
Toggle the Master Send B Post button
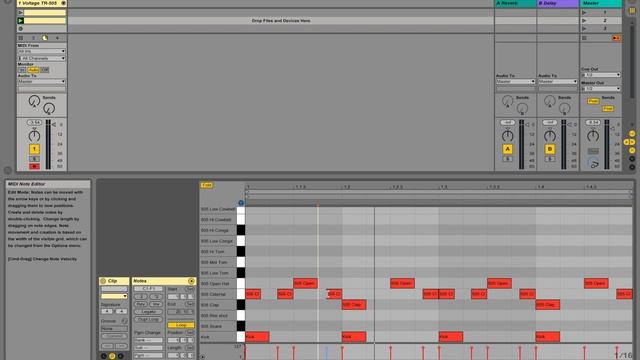(608, 109)
